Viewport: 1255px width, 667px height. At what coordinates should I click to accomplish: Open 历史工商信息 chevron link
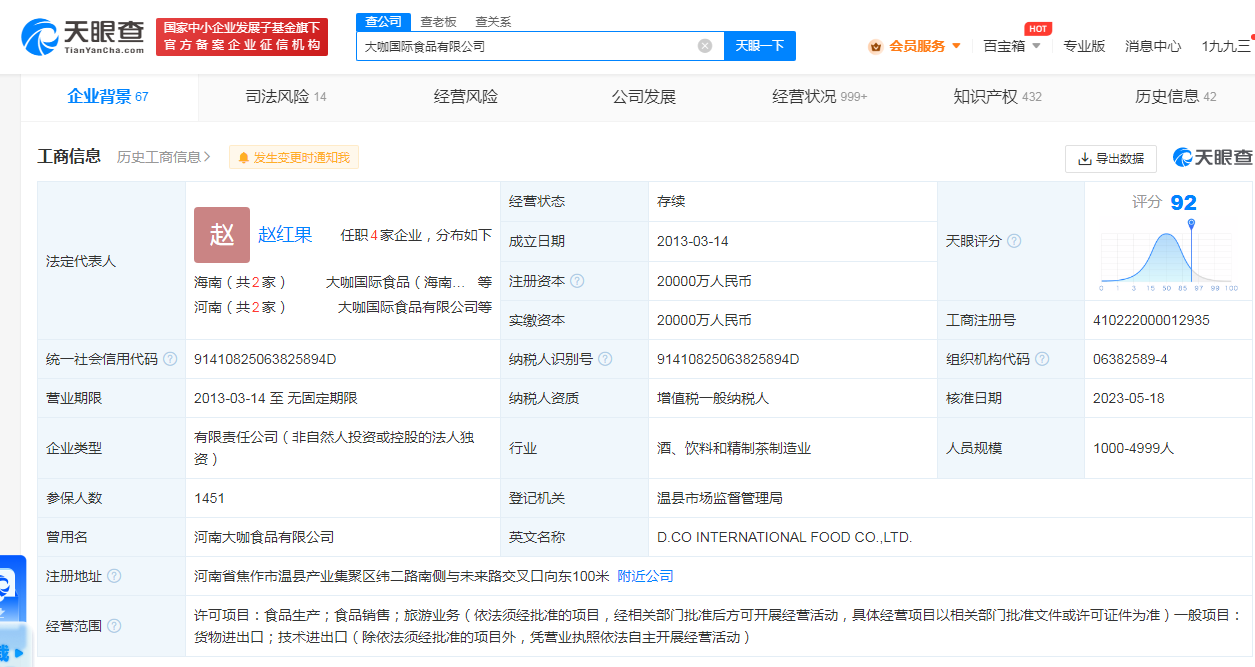click(164, 157)
